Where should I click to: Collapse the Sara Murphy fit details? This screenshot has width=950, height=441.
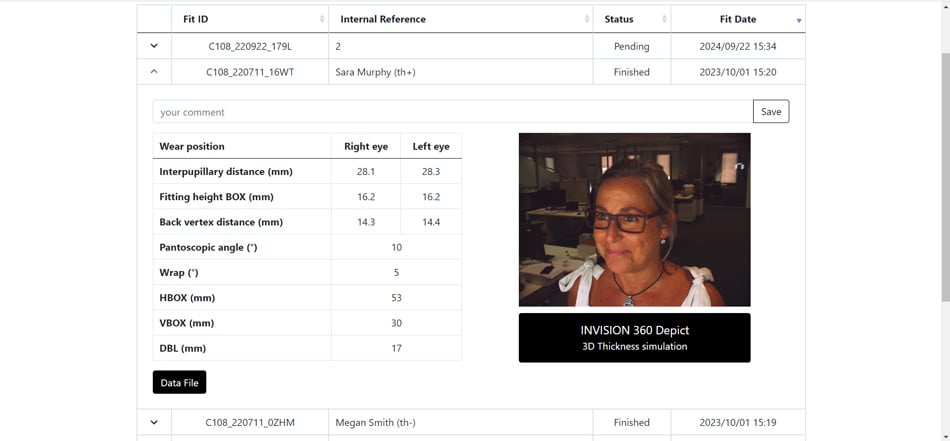click(154, 72)
